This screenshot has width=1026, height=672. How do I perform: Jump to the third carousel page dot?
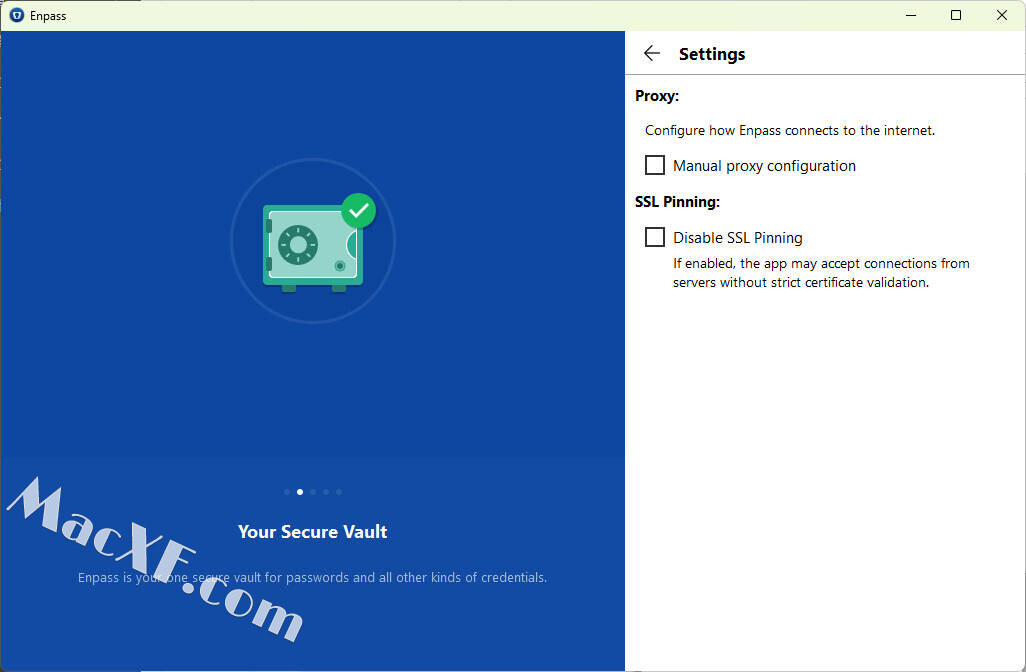pyautogui.click(x=313, y=492)
